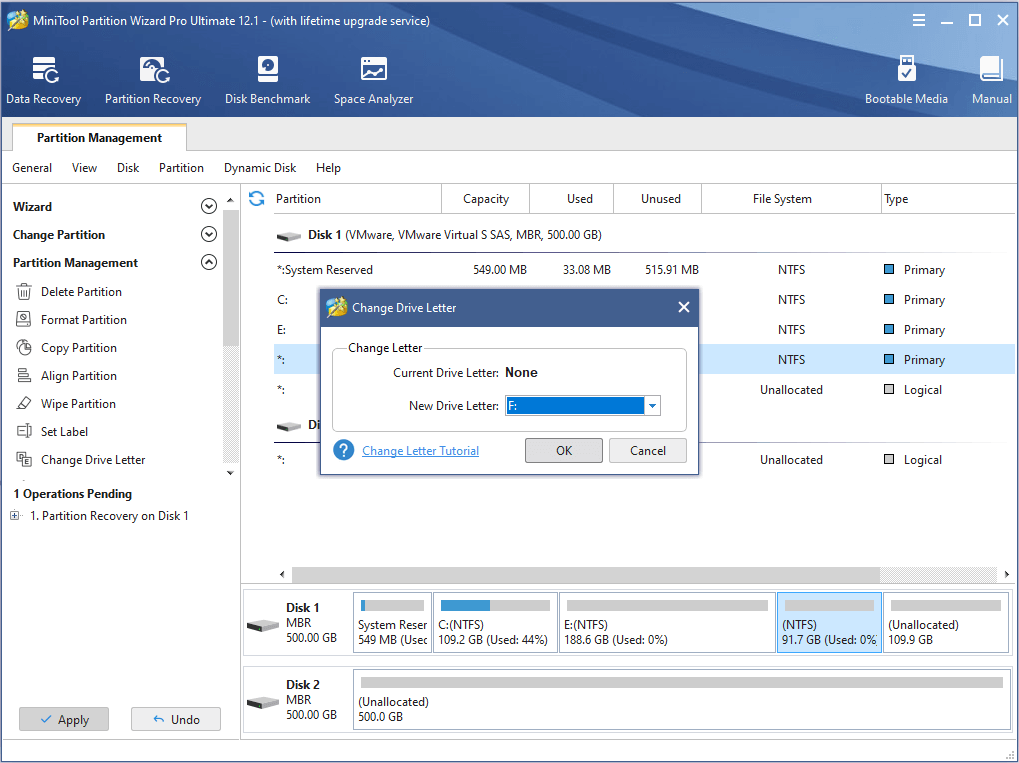Select the *:System Reserved partition row
Viewport: 1019px width, 763px height.
[644, 270]
